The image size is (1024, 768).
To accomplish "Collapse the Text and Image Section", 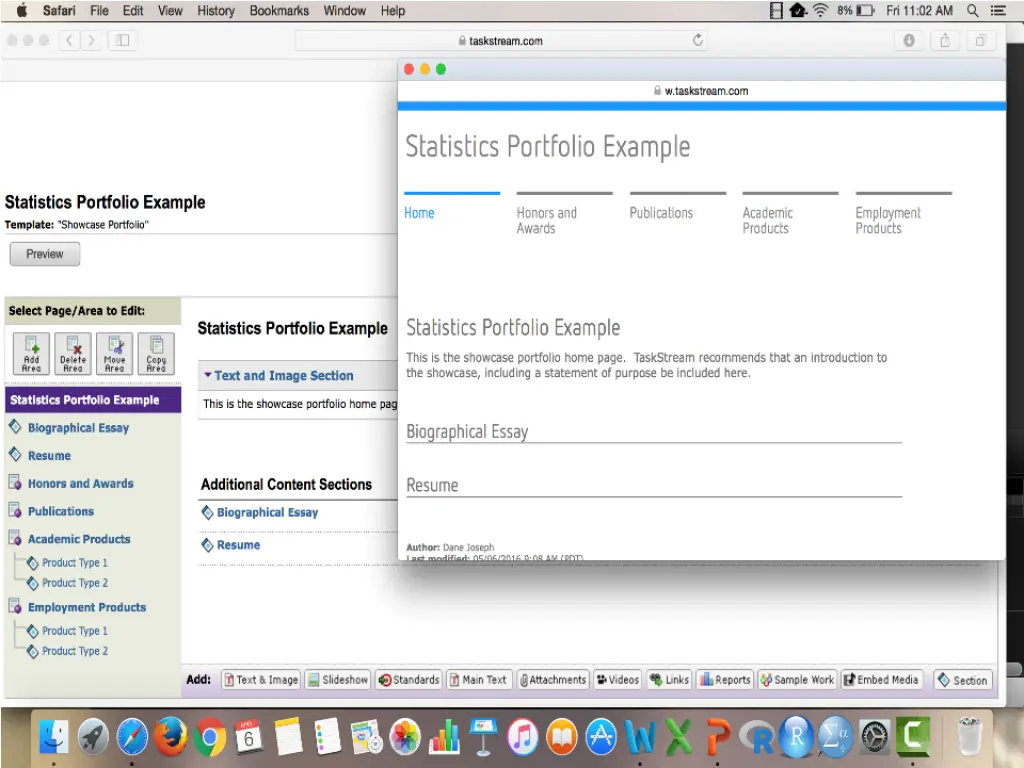I will (x=208, y=375).
